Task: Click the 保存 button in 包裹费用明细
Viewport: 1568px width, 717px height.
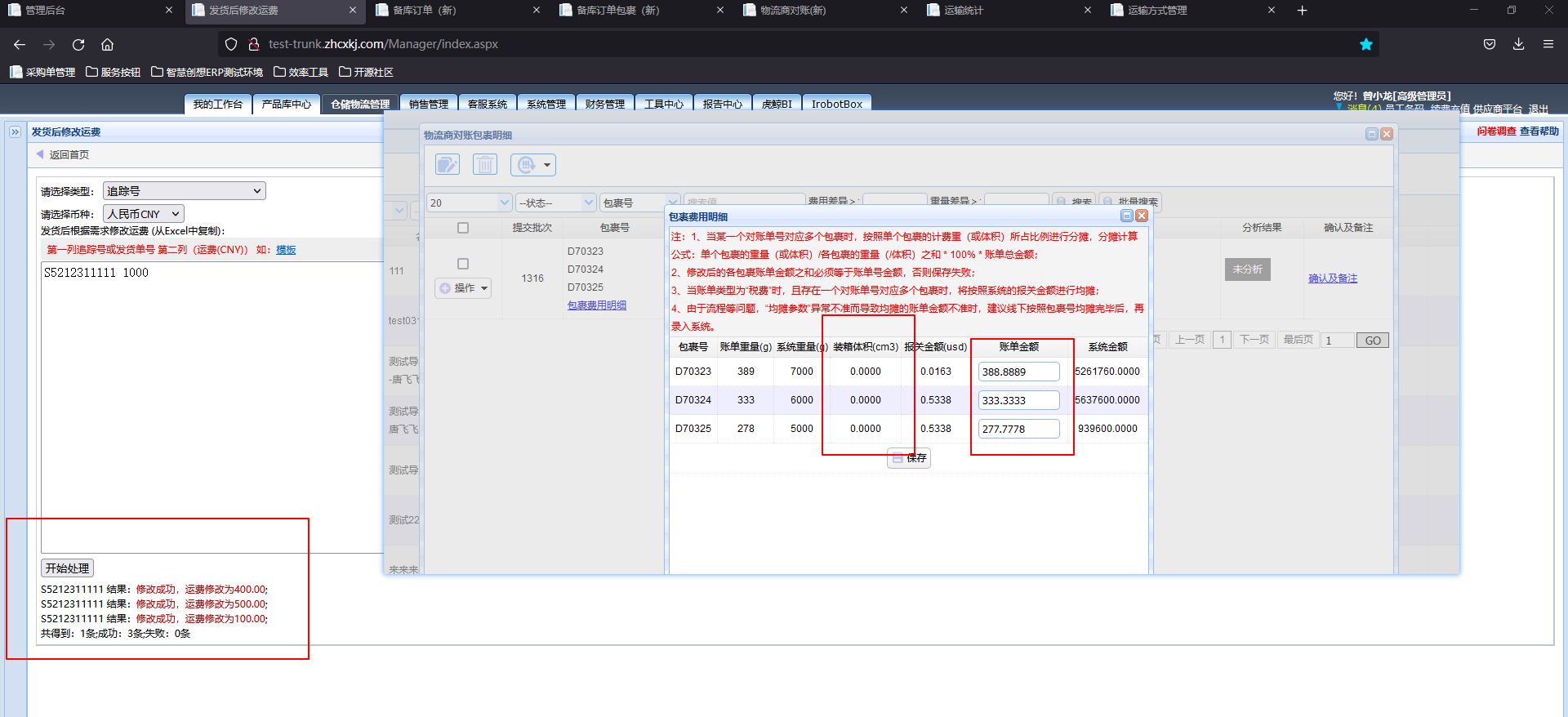Action: click(909, 458)
